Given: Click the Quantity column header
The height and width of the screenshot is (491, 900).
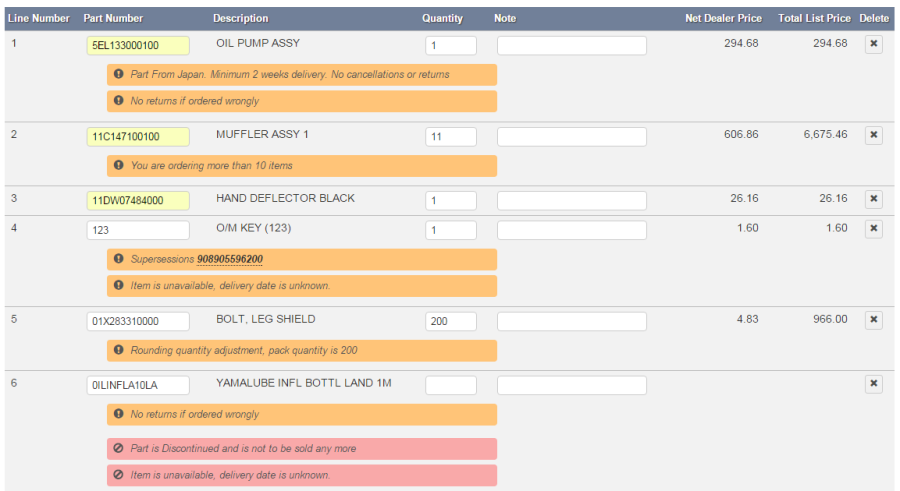Looking at the screenshot, I should point(442,18).
